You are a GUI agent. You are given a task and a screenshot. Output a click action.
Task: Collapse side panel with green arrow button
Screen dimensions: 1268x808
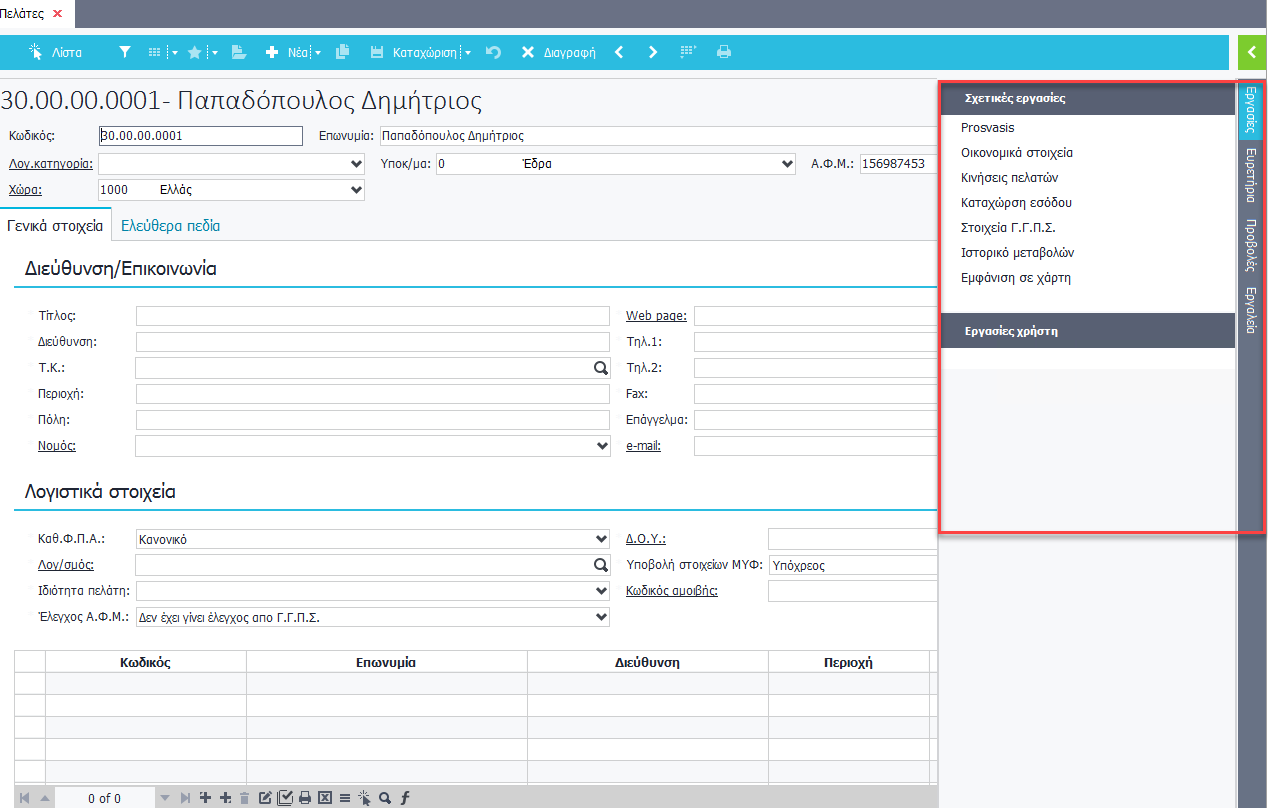click(x=1251, y=52)
